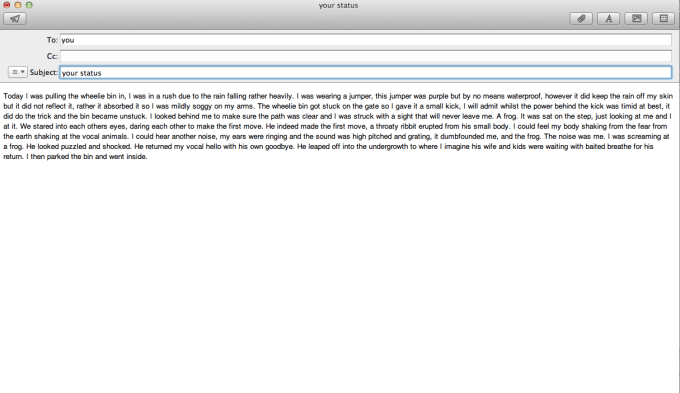
Task: Minimize the compose window with the yellow button
Action: (x=18, y=5)
